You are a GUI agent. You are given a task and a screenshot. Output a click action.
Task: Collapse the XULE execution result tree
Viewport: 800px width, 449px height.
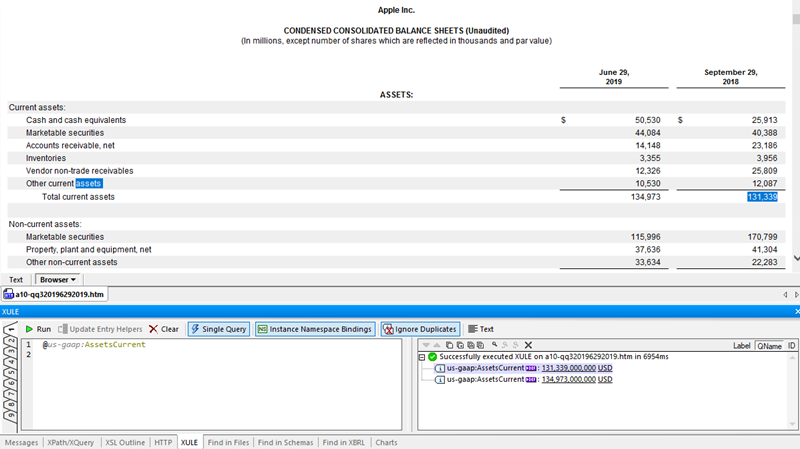point(421,356)
